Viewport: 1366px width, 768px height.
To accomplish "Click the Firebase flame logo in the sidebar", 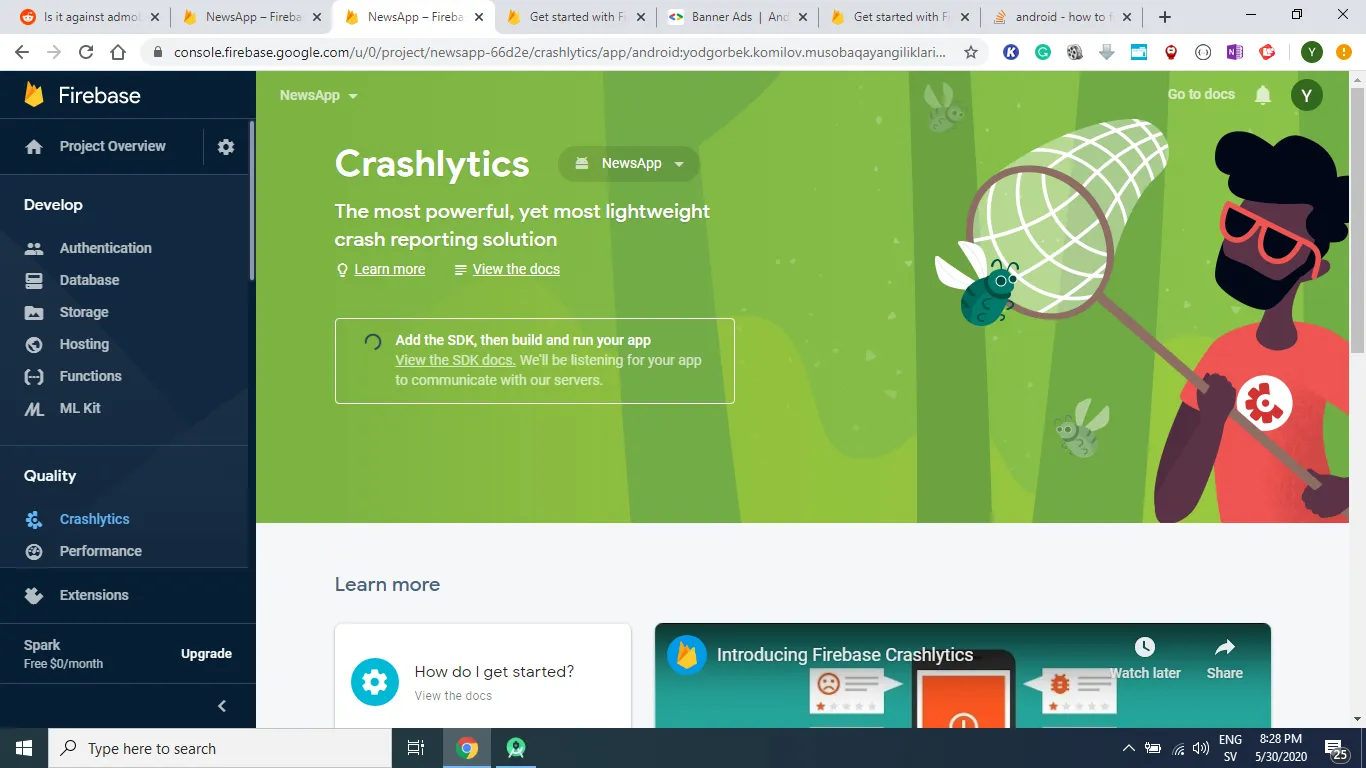I will pos(34,95).
